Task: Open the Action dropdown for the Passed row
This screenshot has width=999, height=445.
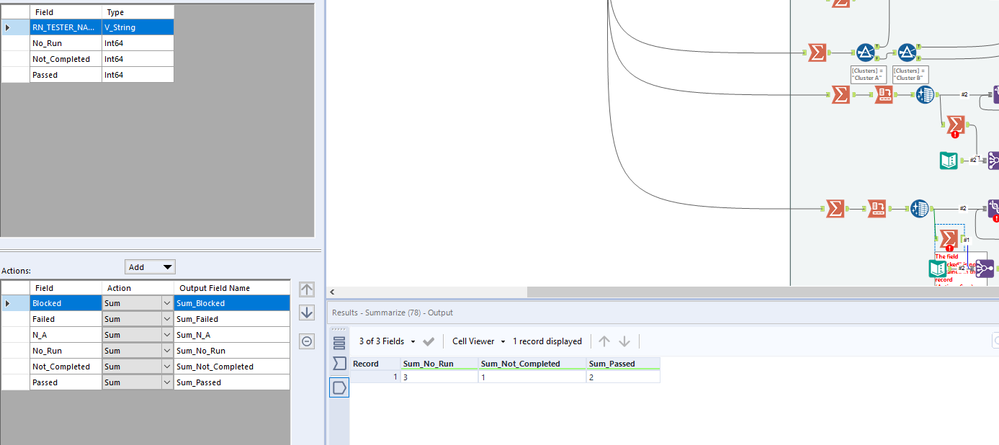Action: pos(168,383)
